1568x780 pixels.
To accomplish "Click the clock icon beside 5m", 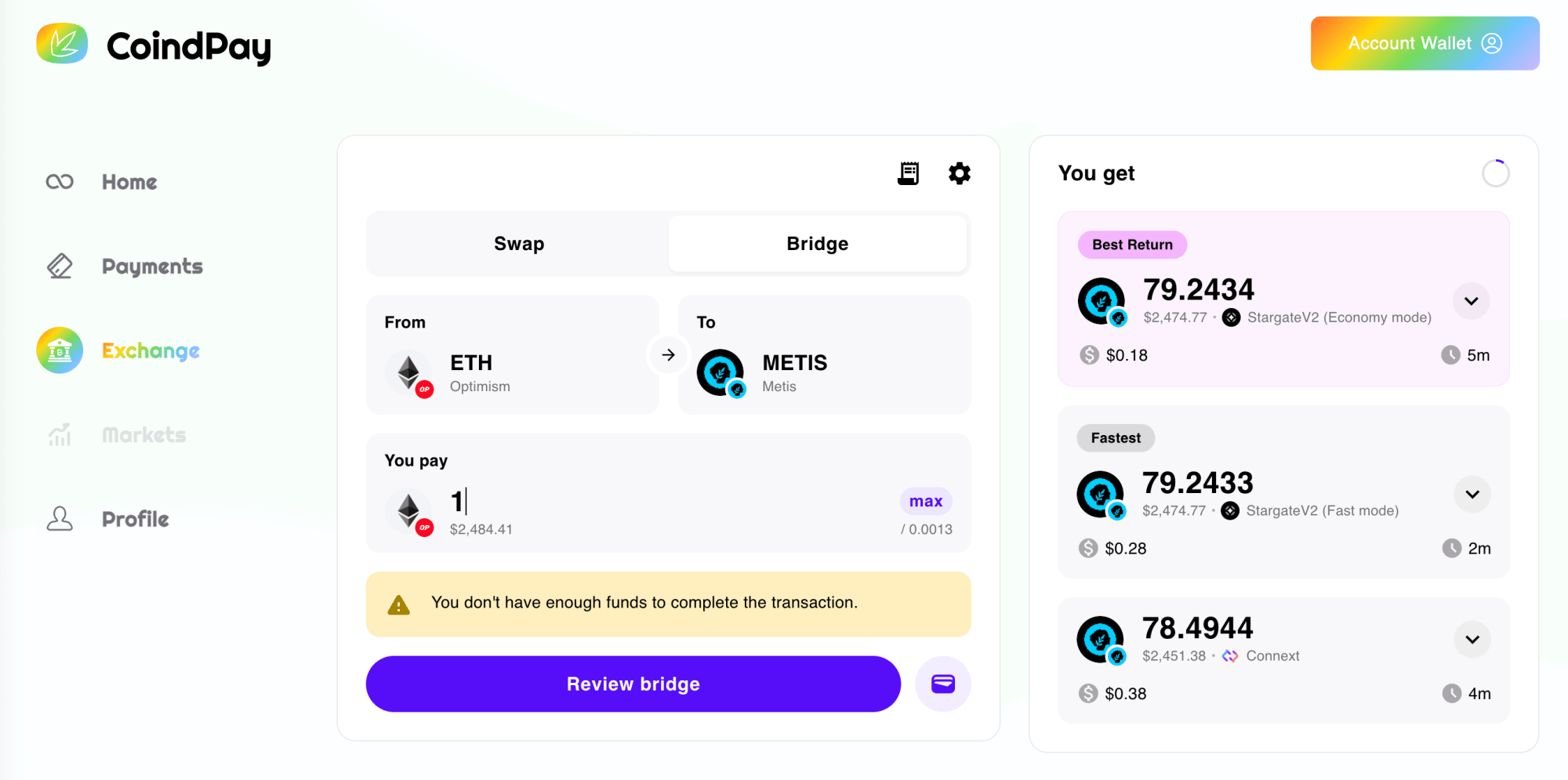I will click(x=1451, y=355).
